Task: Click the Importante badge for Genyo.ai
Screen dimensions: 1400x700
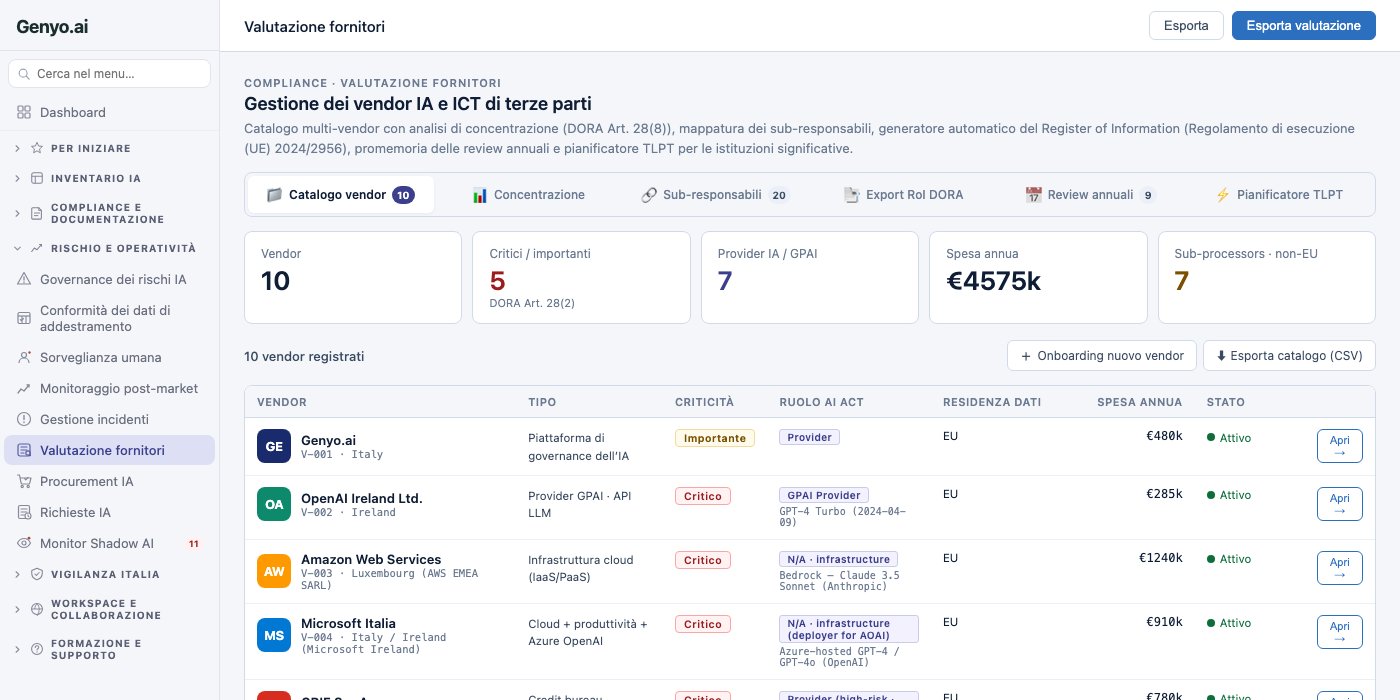Action: coord(715,438)
